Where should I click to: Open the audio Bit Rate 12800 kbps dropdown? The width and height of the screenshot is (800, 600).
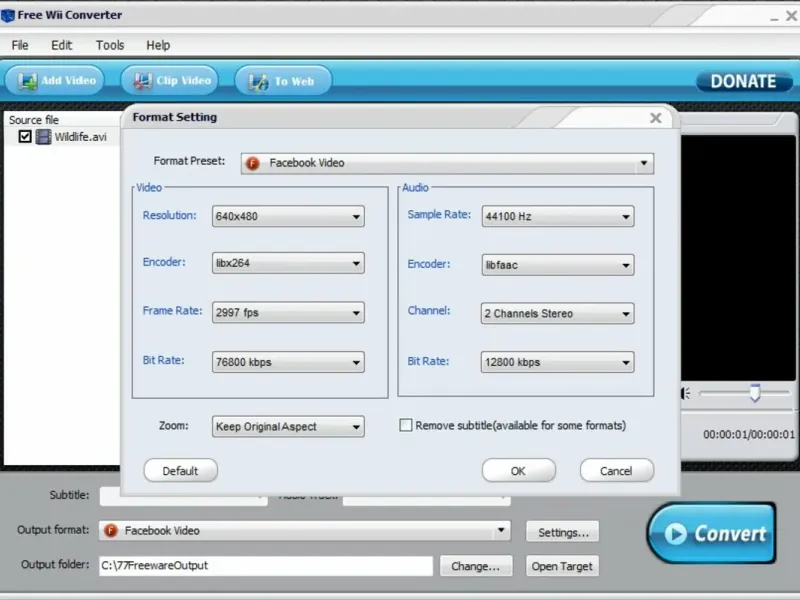coord(558,362)
